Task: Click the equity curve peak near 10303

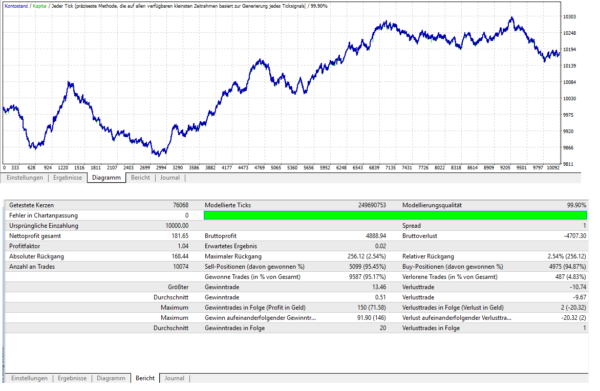Action: (512, 18)
